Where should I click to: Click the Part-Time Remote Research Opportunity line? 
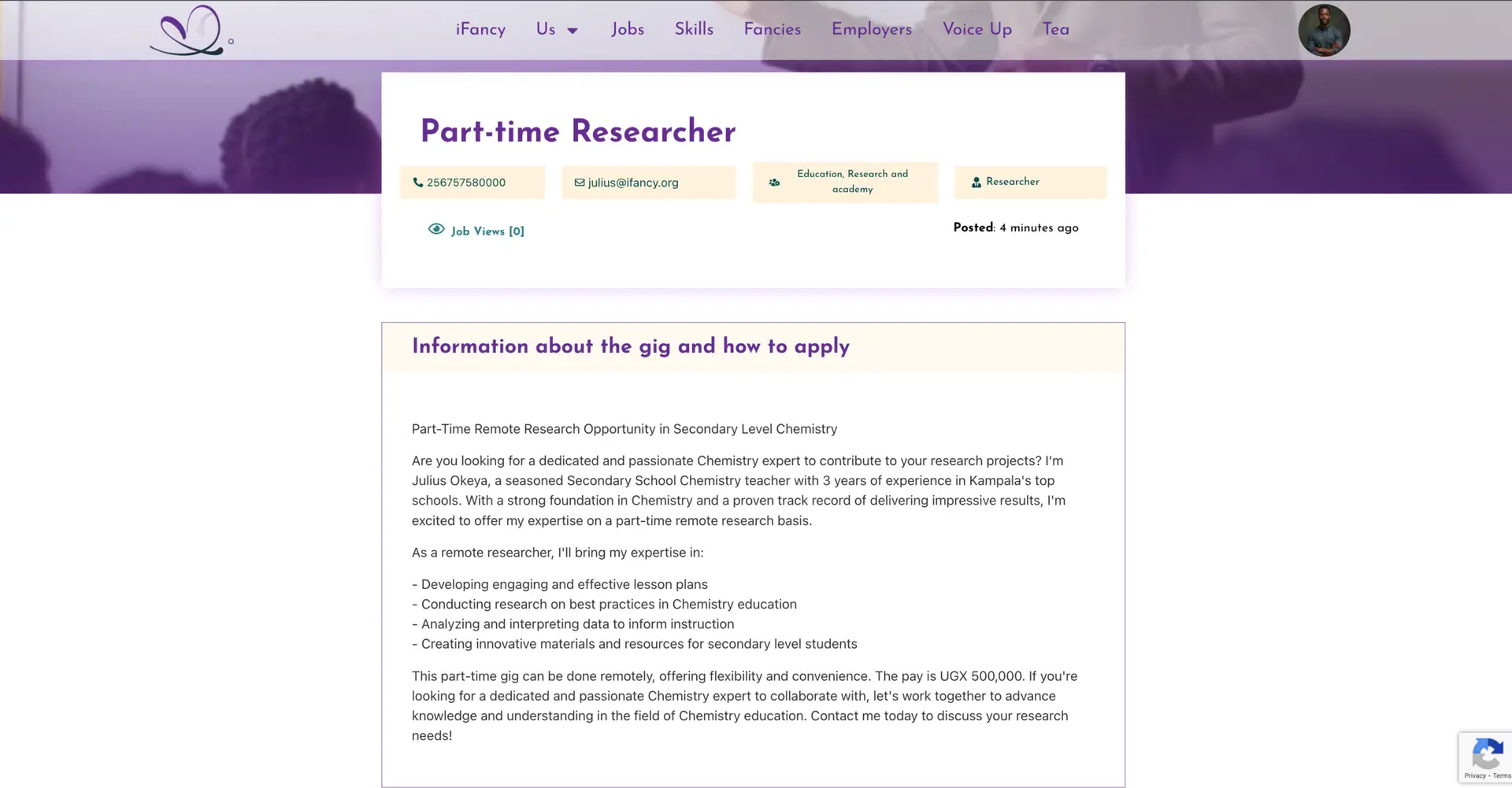(x=624, y=429)
